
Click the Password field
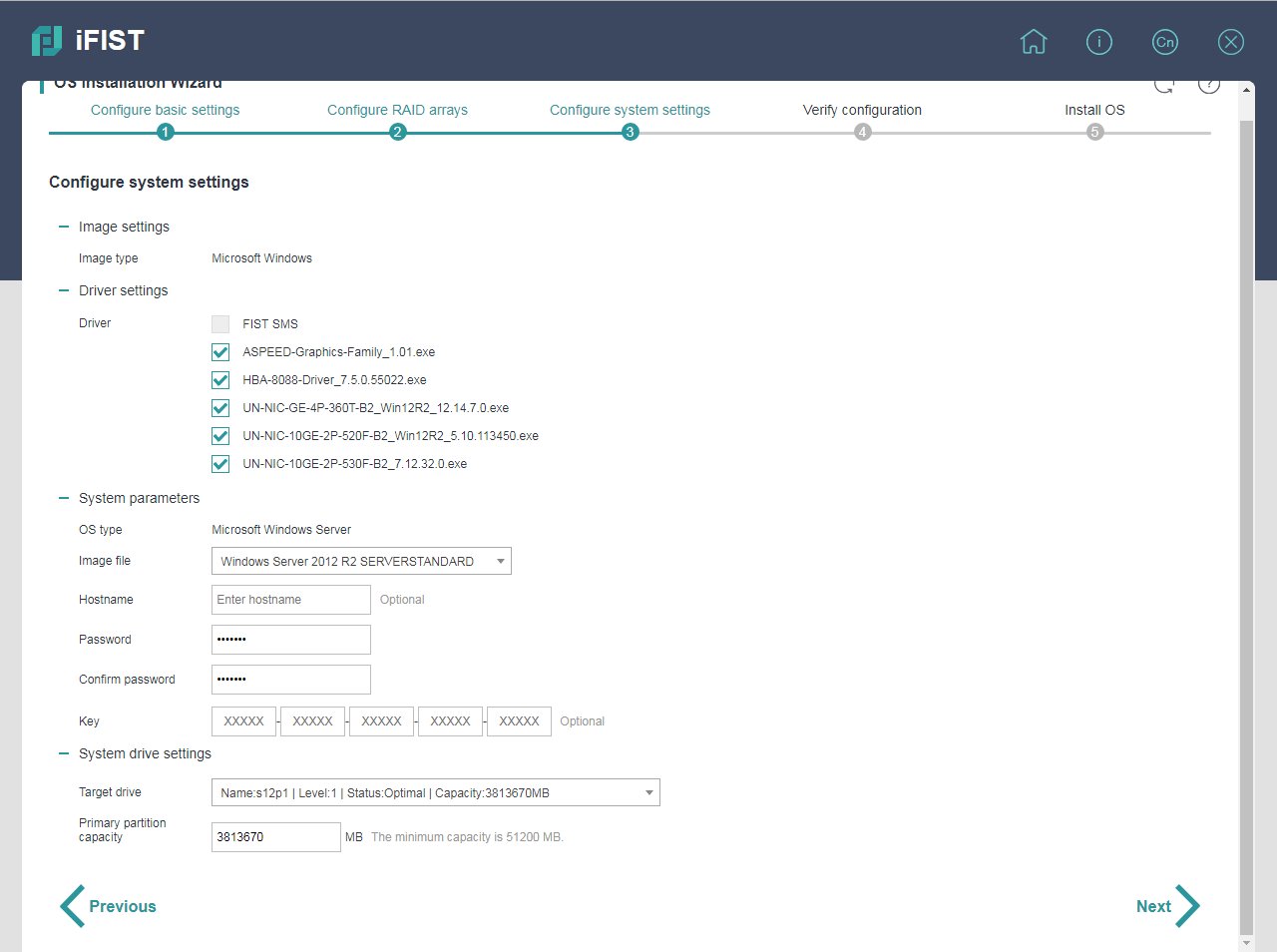pyautogui.click(x=291, y=640)
